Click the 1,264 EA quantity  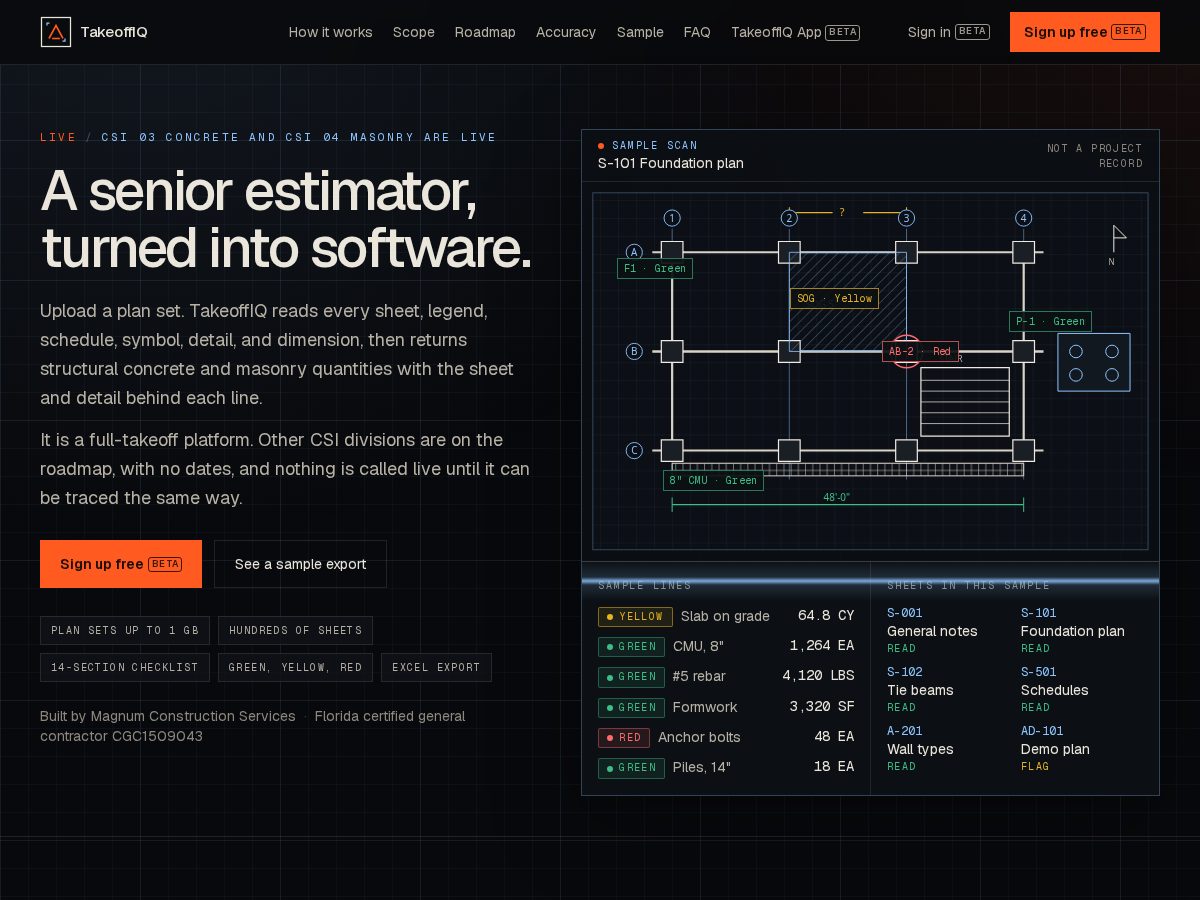822,646
